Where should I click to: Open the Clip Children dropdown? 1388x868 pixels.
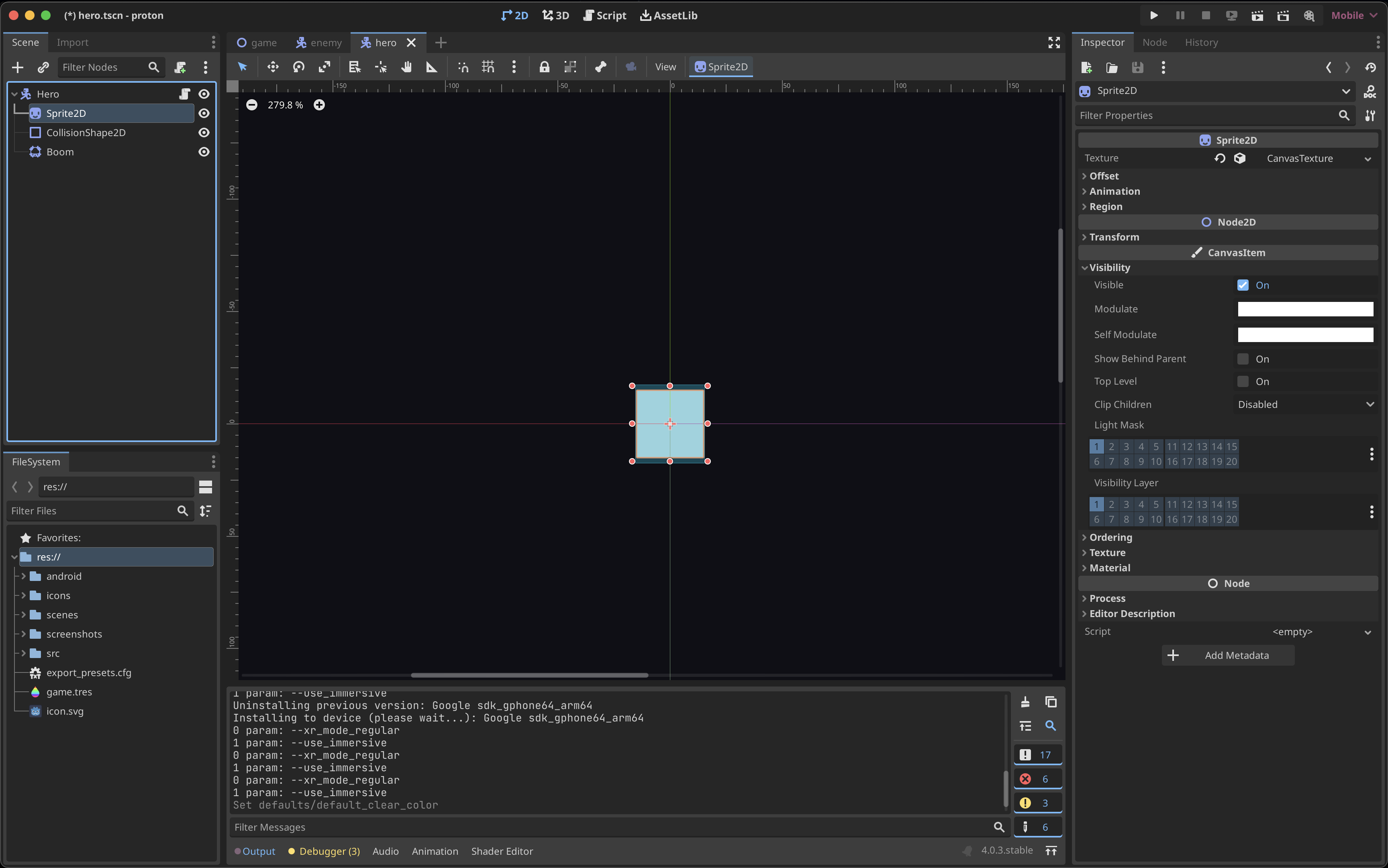tap(1305, 405)
